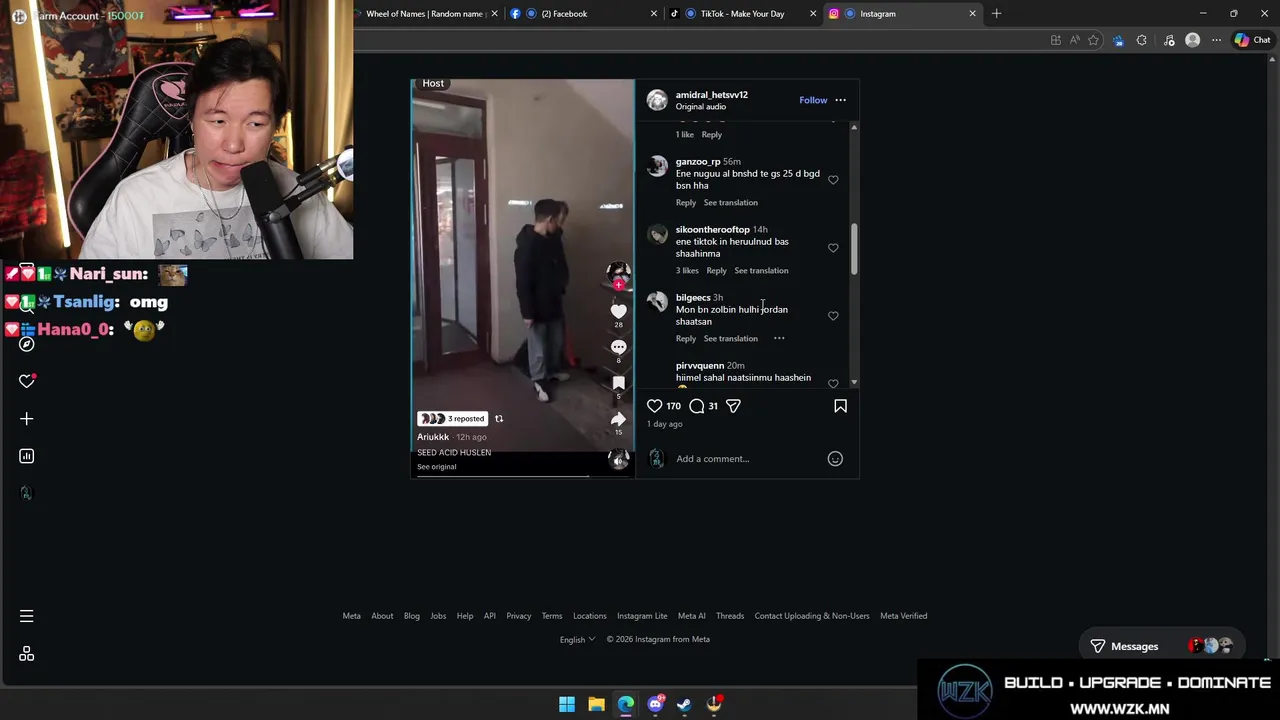Open the post's comment bubble icon
Screen dimensions: 1280x720
(x=697, y=406)
